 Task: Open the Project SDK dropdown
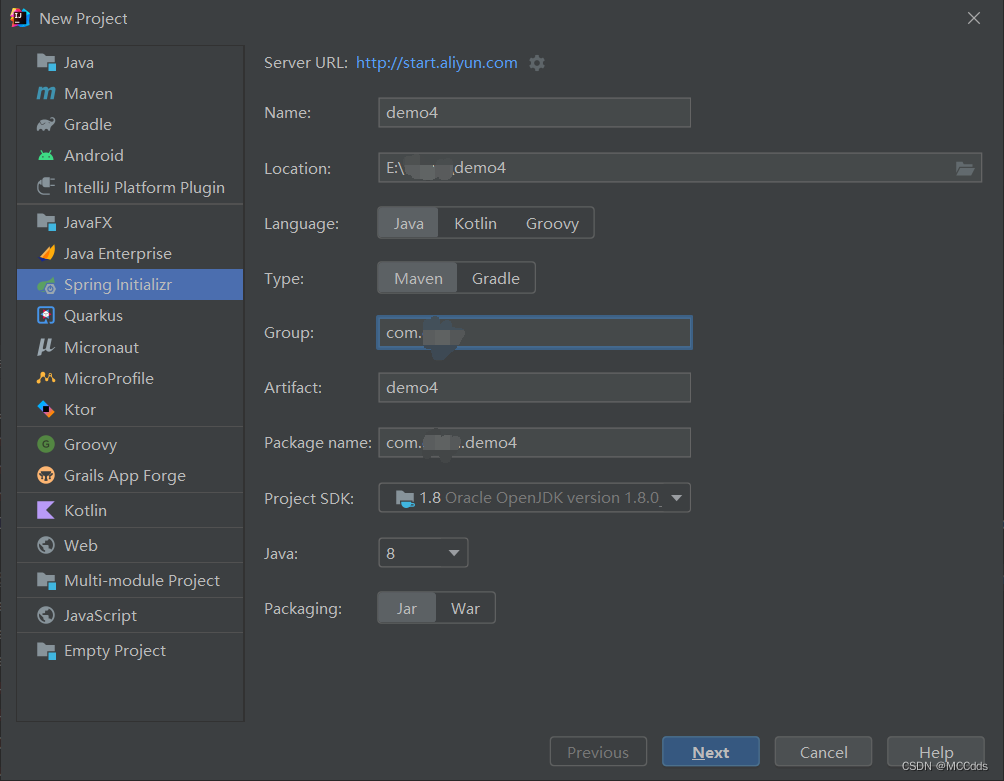pyautogui.click(x=535, y=497)
